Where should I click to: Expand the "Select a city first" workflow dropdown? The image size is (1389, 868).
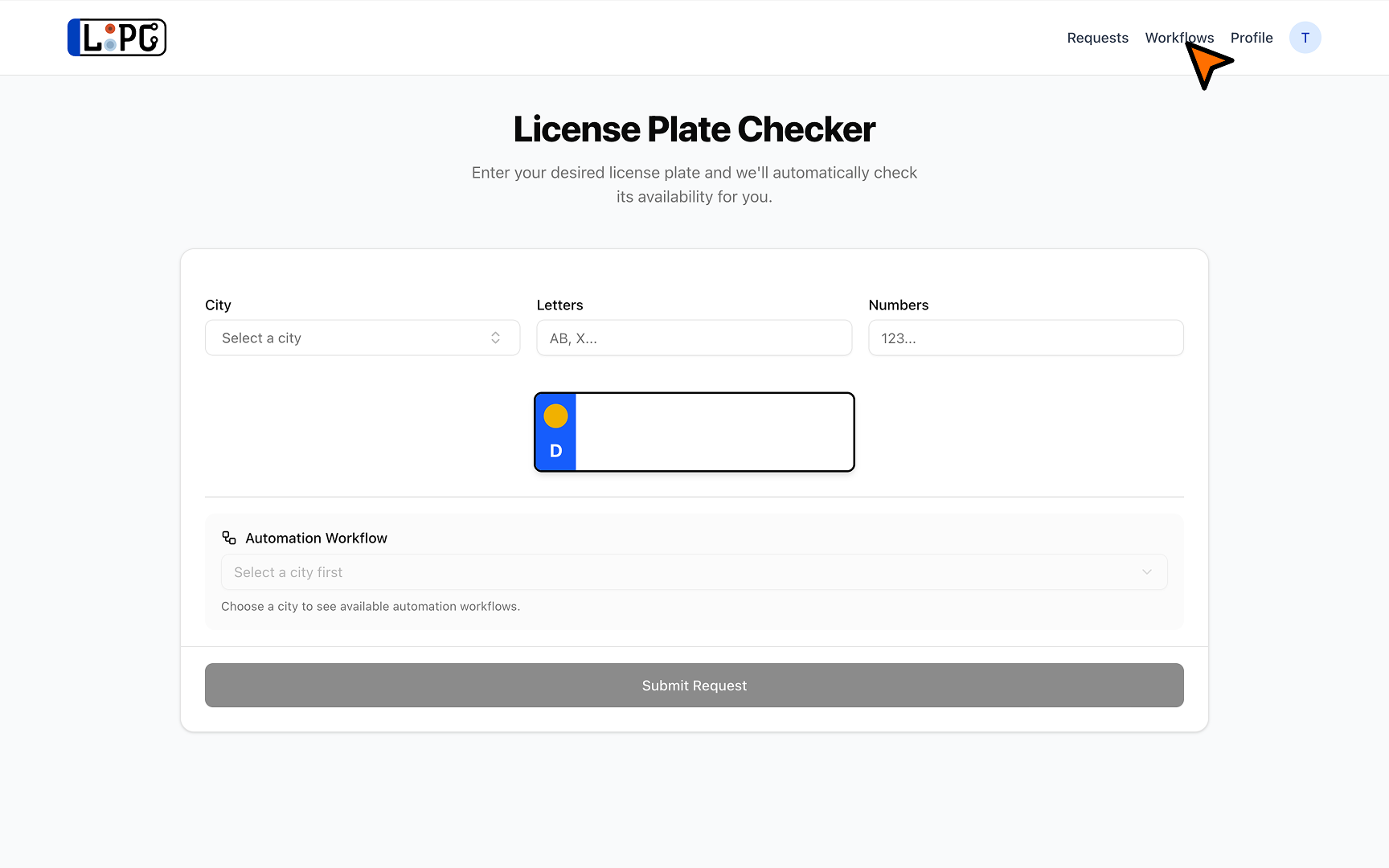coord(693,572)
